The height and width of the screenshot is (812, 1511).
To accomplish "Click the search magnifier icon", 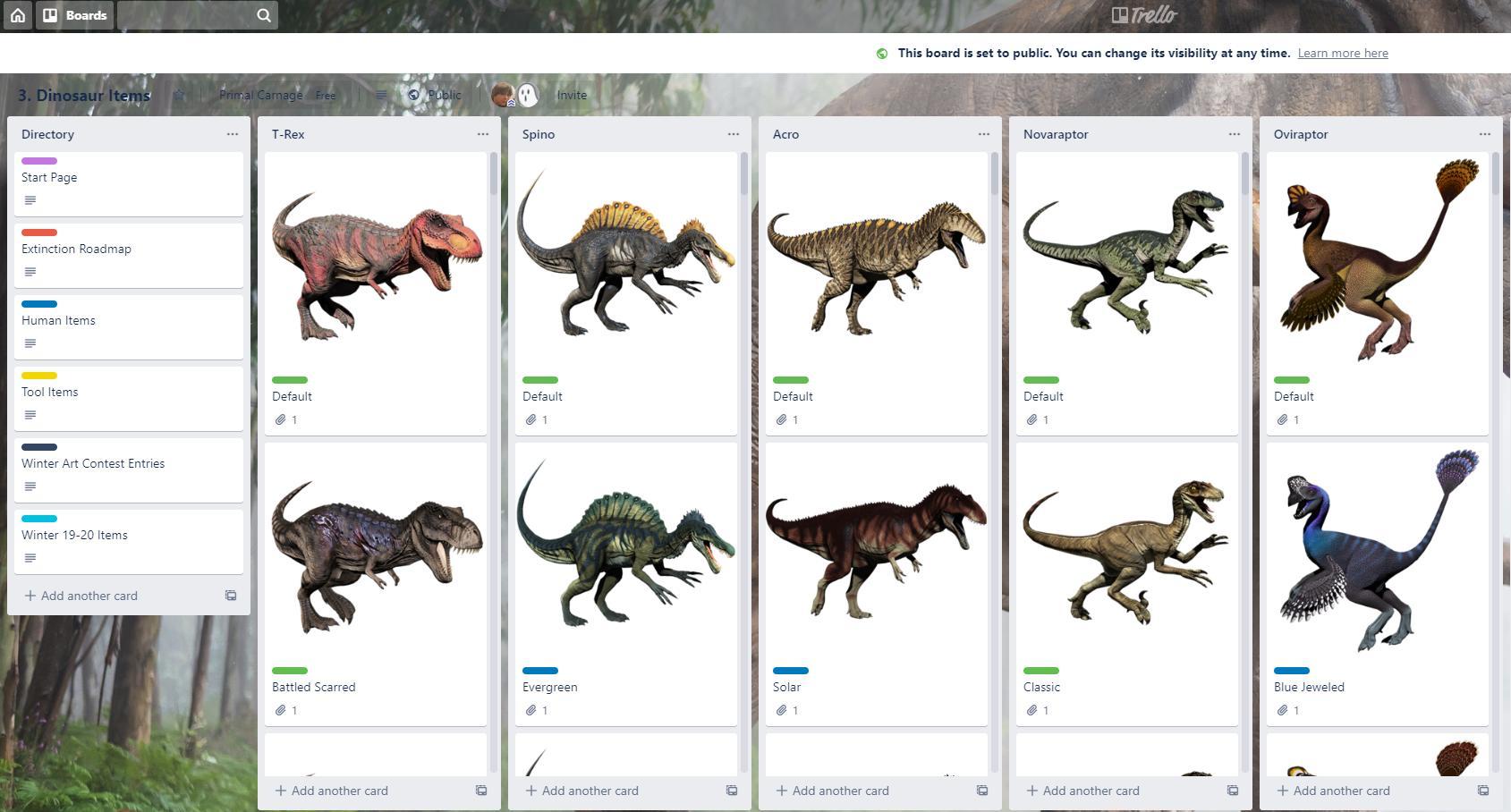I will click(x=264, y=15).
